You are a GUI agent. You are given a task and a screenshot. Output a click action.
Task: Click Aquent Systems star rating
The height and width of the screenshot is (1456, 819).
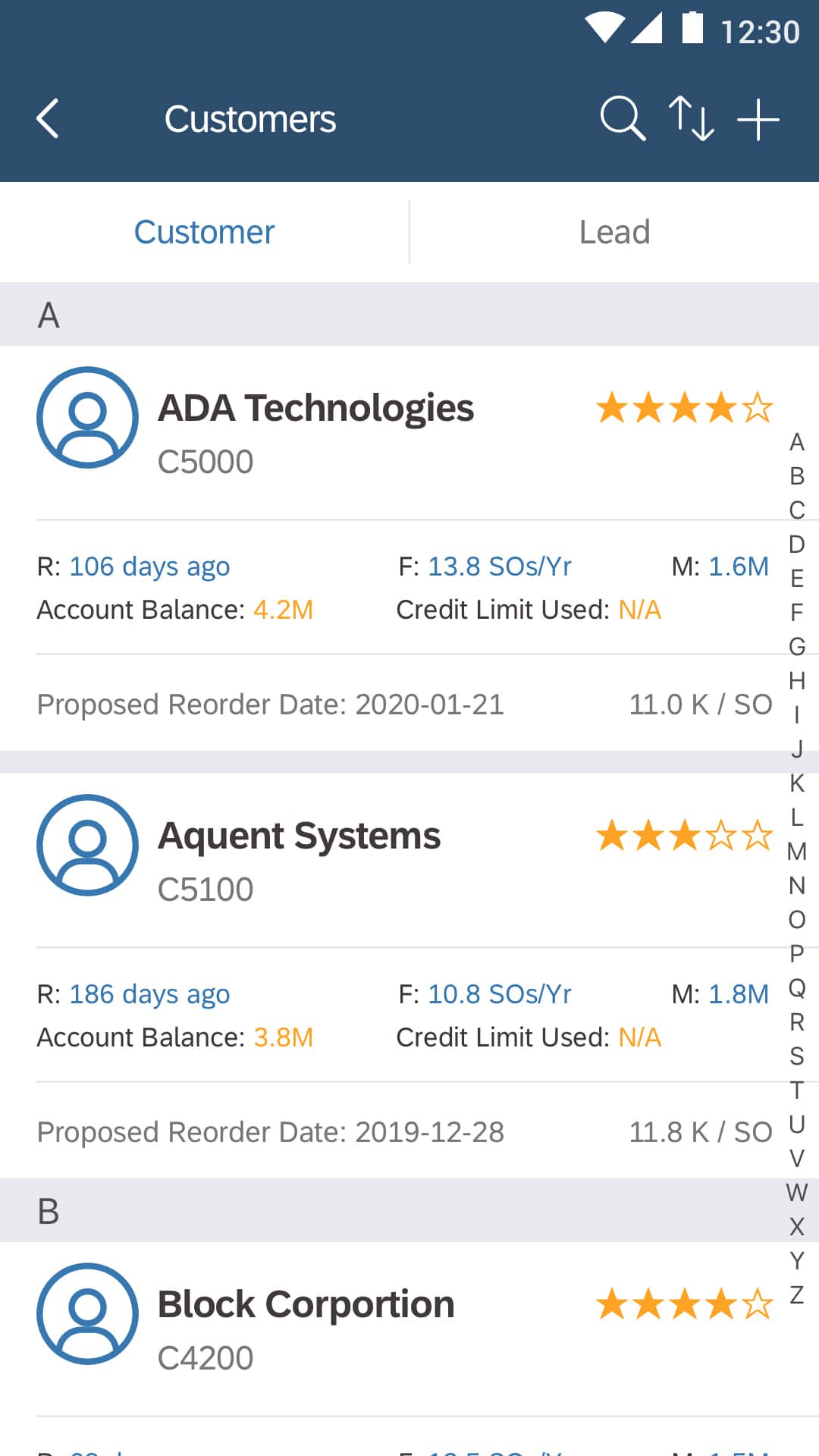(x=684, y=836)
